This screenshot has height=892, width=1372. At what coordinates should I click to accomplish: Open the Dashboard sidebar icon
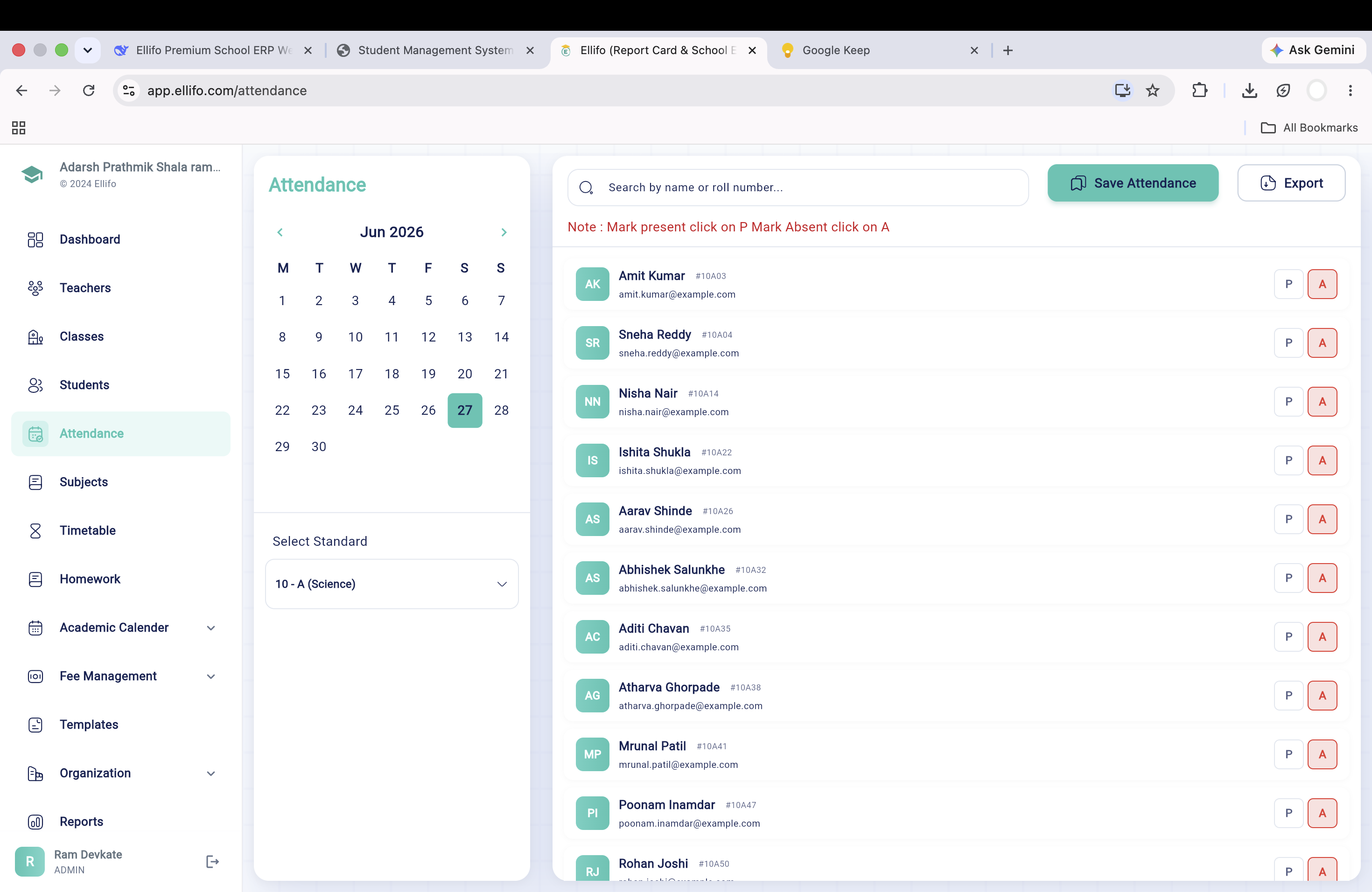pos(35,240)
